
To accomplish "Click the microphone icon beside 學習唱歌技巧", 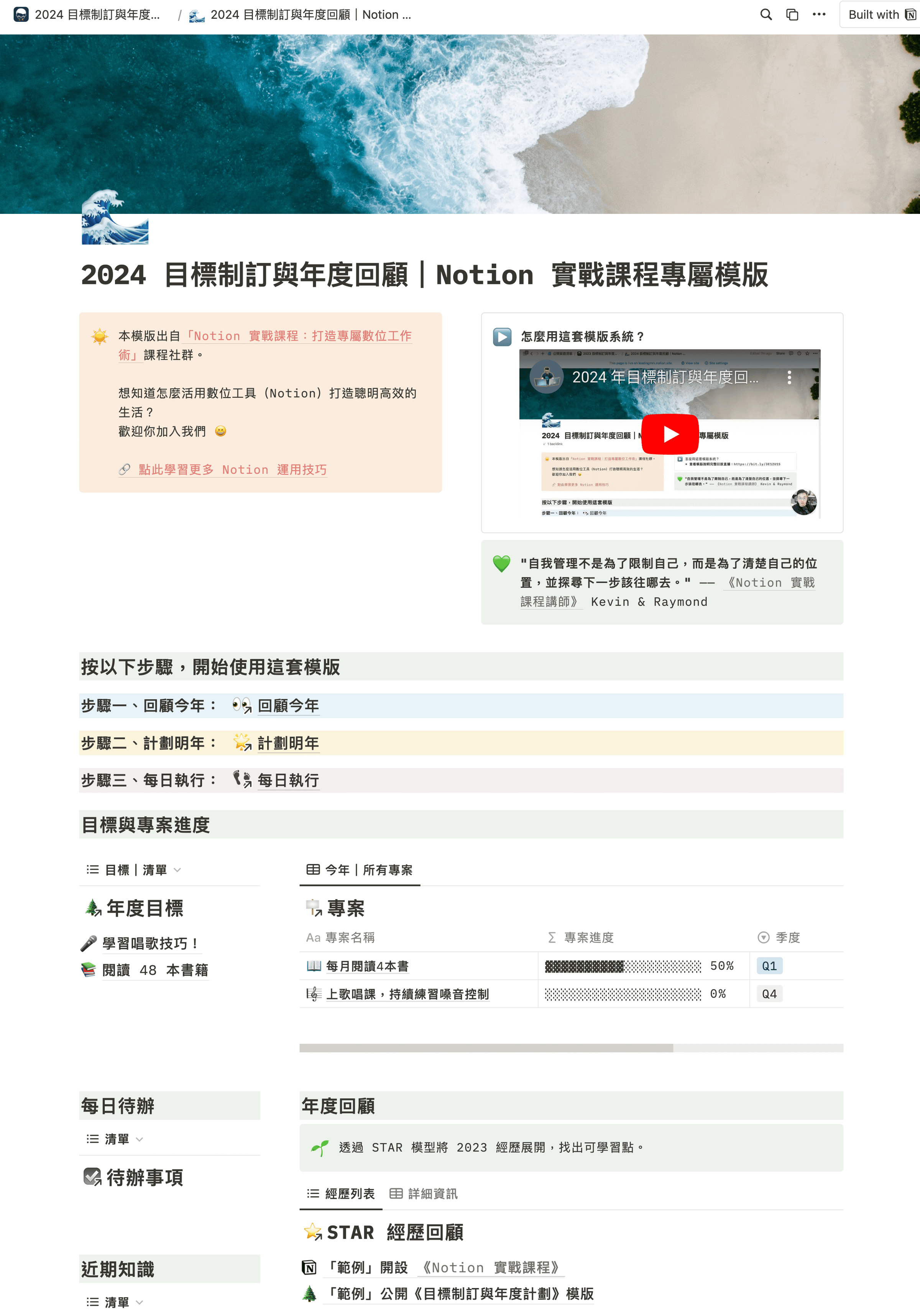I will click(x=89, y=944).
